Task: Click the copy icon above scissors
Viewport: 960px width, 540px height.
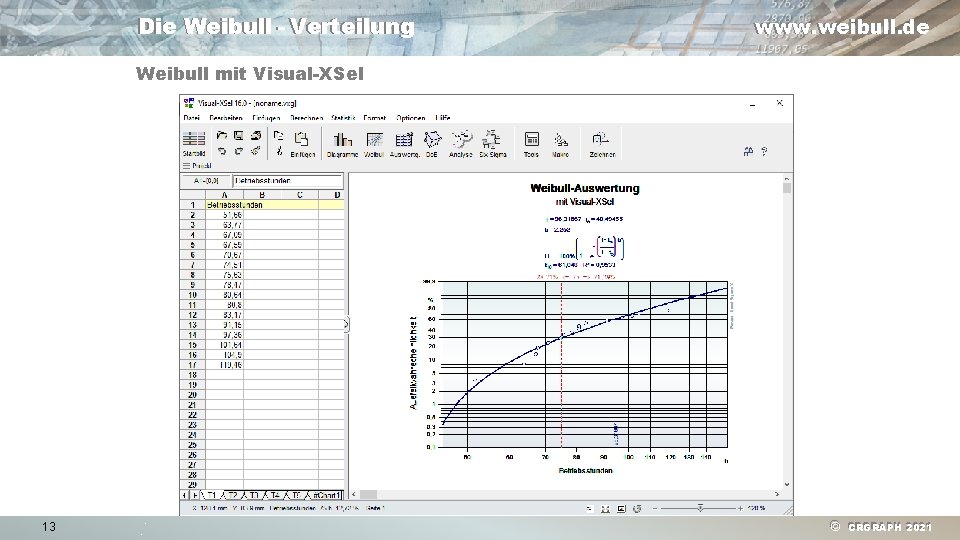Action: (279, 136)
